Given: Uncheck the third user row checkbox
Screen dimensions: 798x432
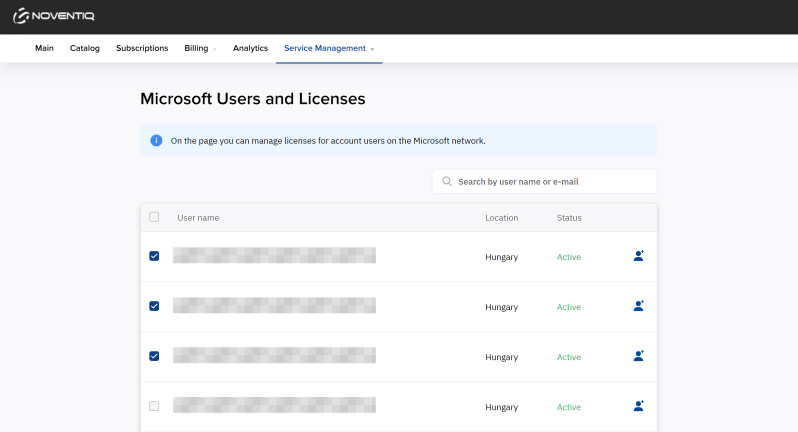Looking at the screenshot, I should coord(154,356).
